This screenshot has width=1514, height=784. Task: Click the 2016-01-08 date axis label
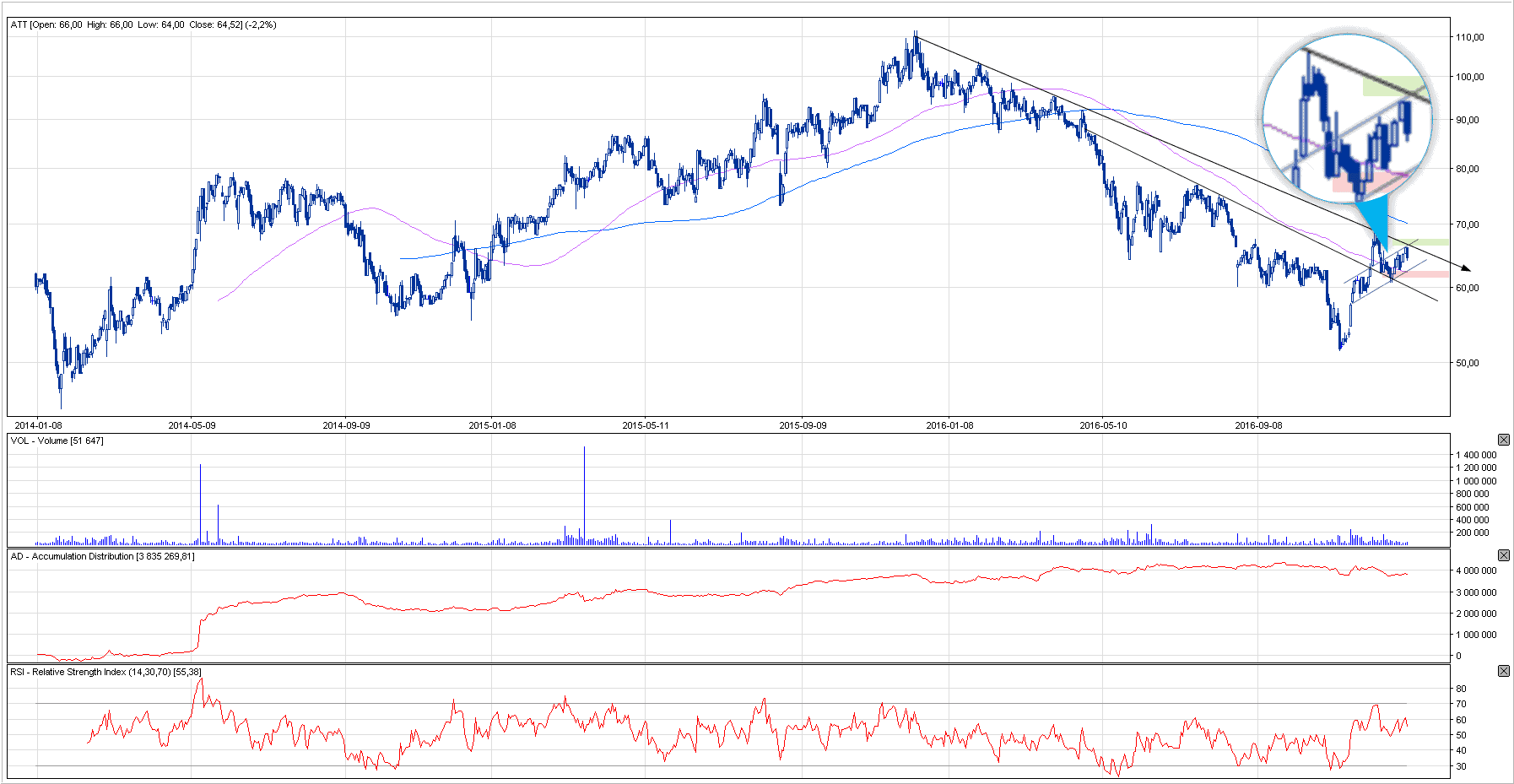point(949,425)
